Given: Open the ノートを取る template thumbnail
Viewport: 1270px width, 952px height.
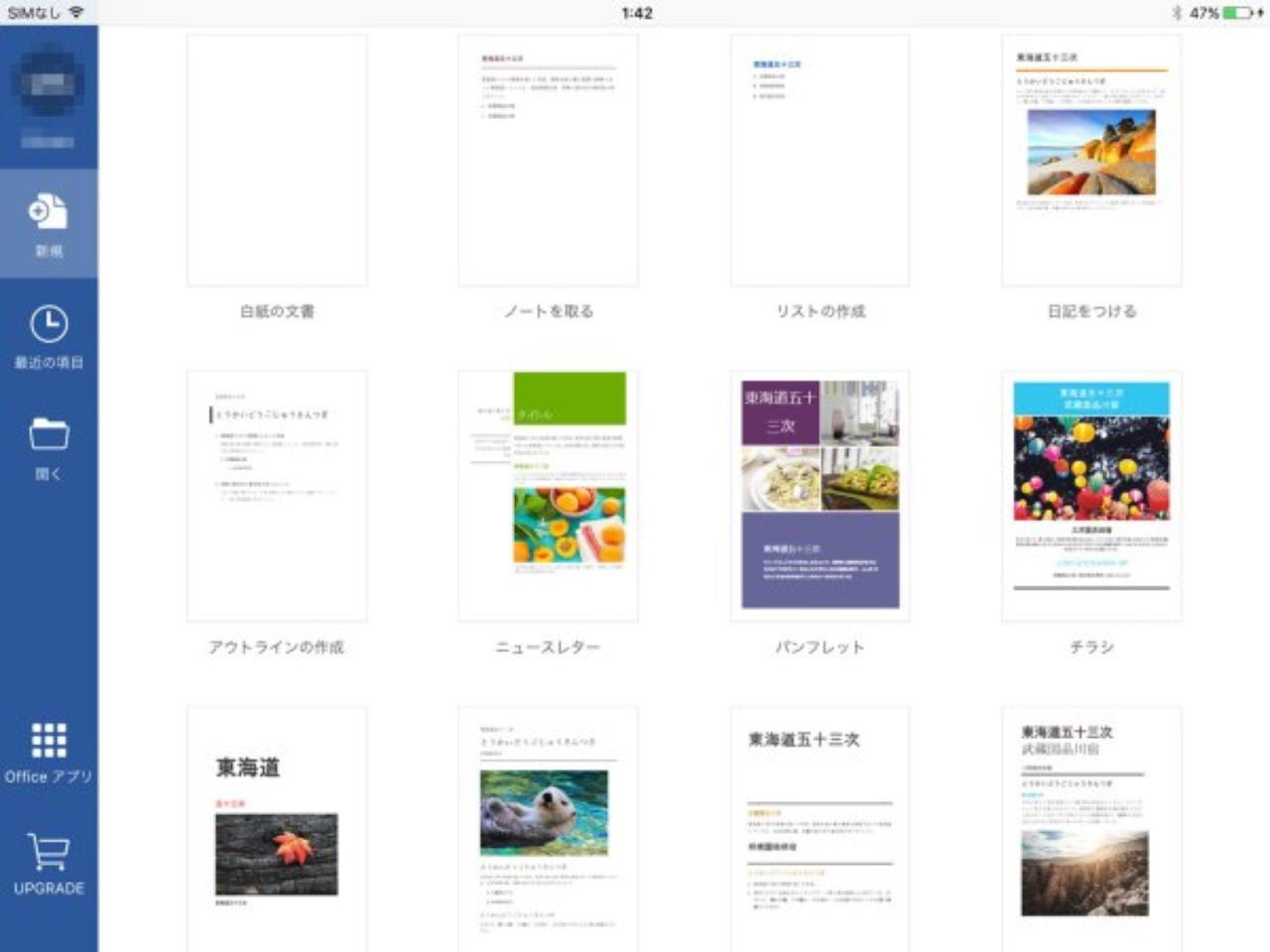Looking at the screenshot, I should tap(548, 161).
